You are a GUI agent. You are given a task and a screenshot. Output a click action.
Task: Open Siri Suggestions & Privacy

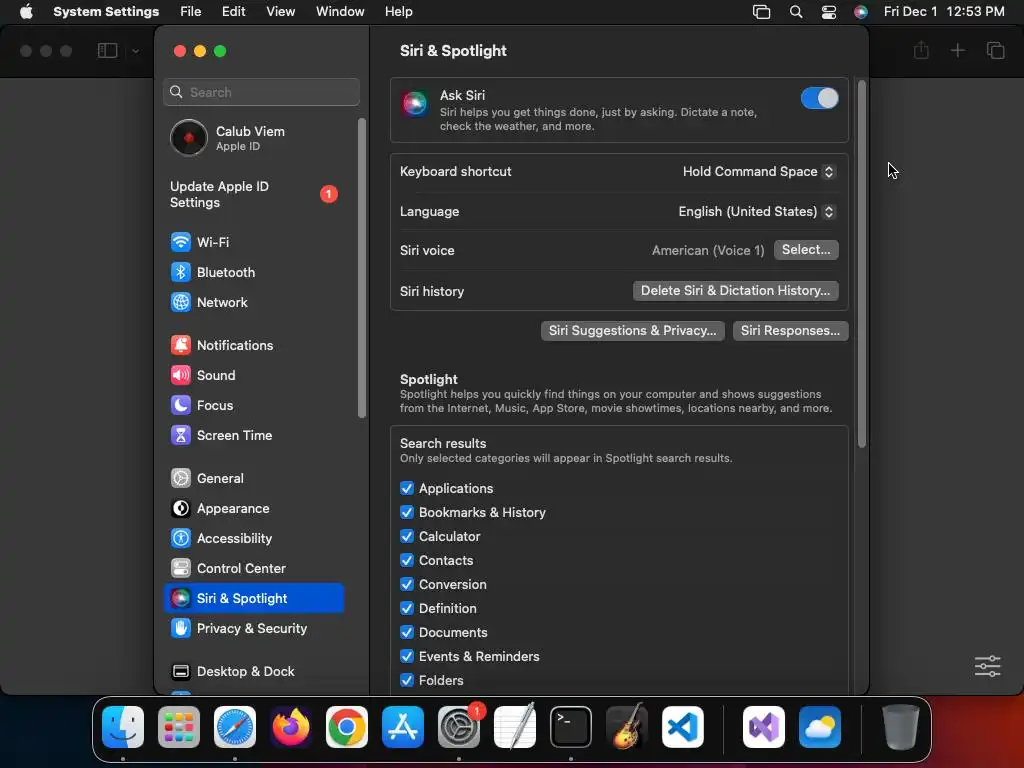[x=632, y=331]
